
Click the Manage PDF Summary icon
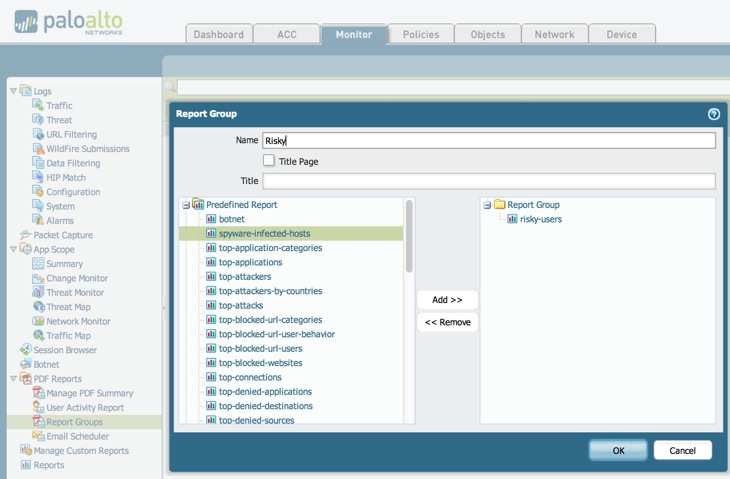38,393
